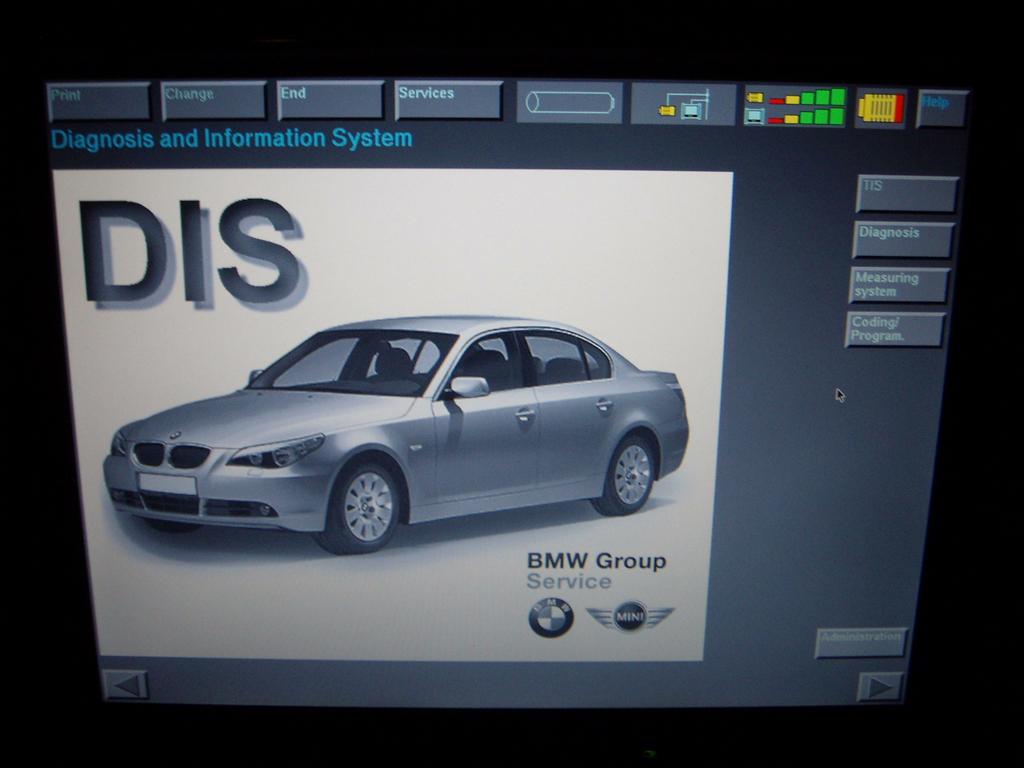The image size is (1024, 768).
Task: Click the Change button
Action: tap(214, 101)
